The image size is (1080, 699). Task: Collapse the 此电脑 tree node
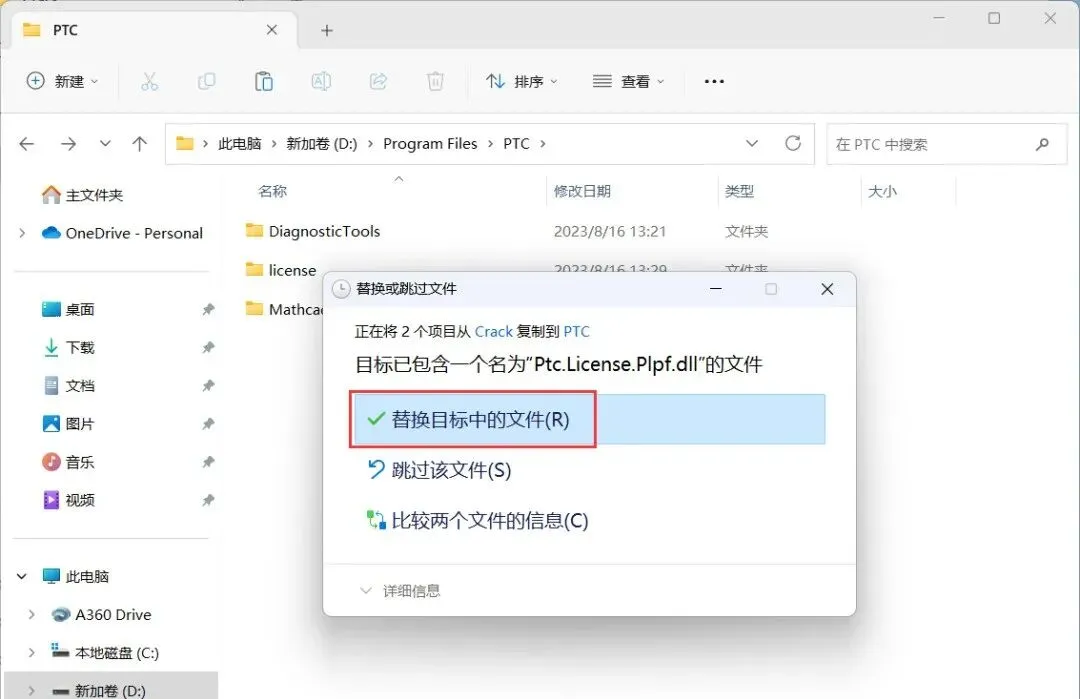click(x=21, y=576)
